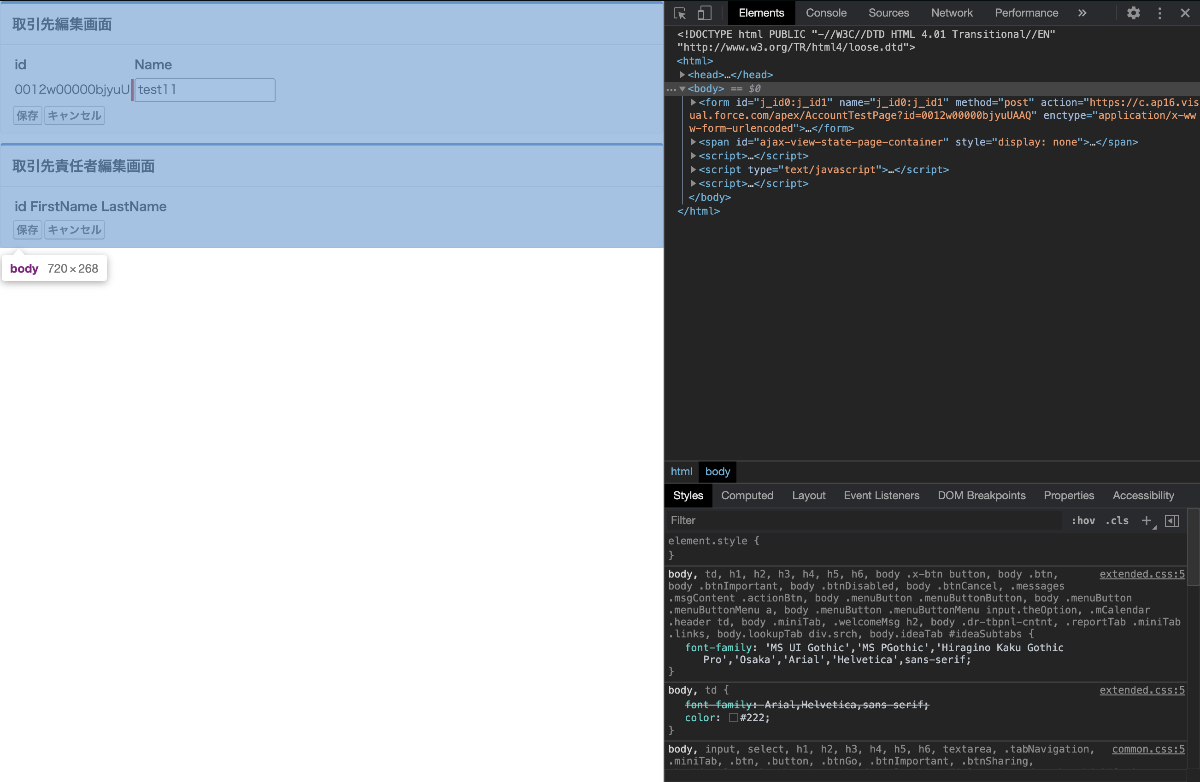Click the 取引先編集画面 heading
The image size is (1200, 782).
pyautogui.click(x=62, y=24)
